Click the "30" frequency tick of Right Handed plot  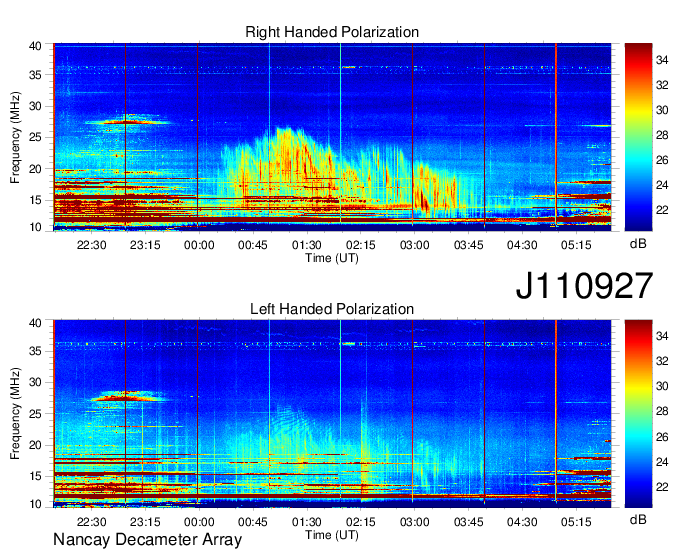35,106
